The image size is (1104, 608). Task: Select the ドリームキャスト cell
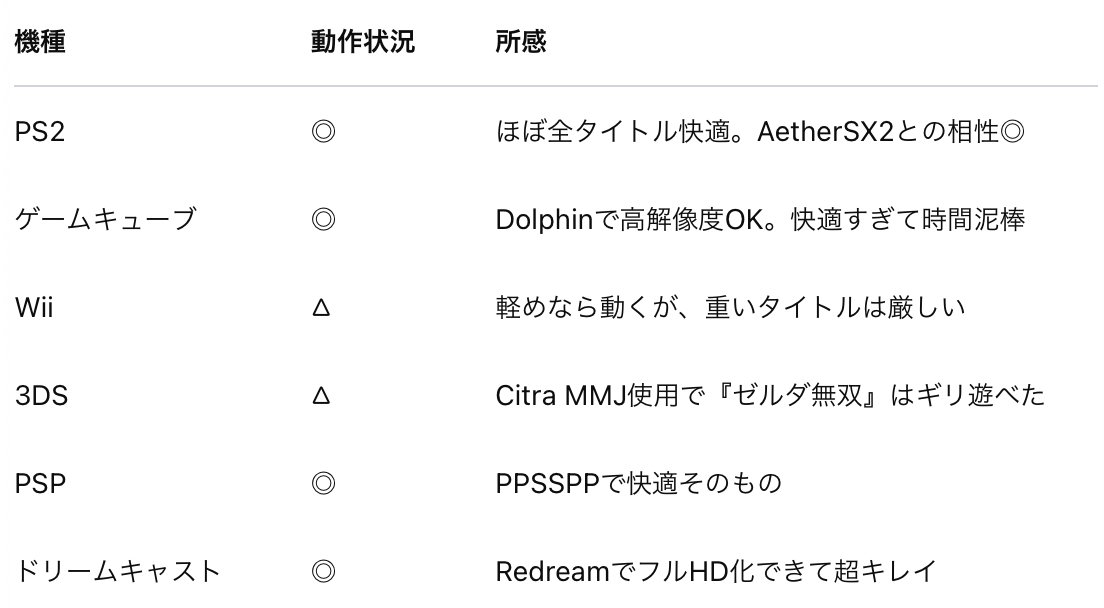click(118, 571)
